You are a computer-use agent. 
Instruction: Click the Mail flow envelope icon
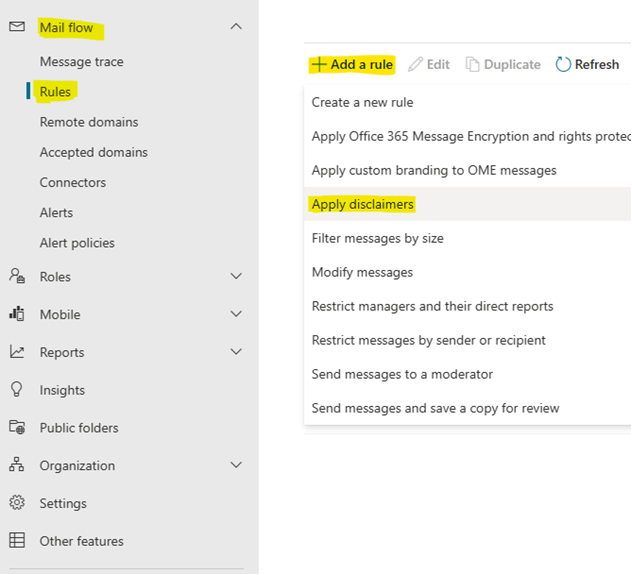(17, 27)
